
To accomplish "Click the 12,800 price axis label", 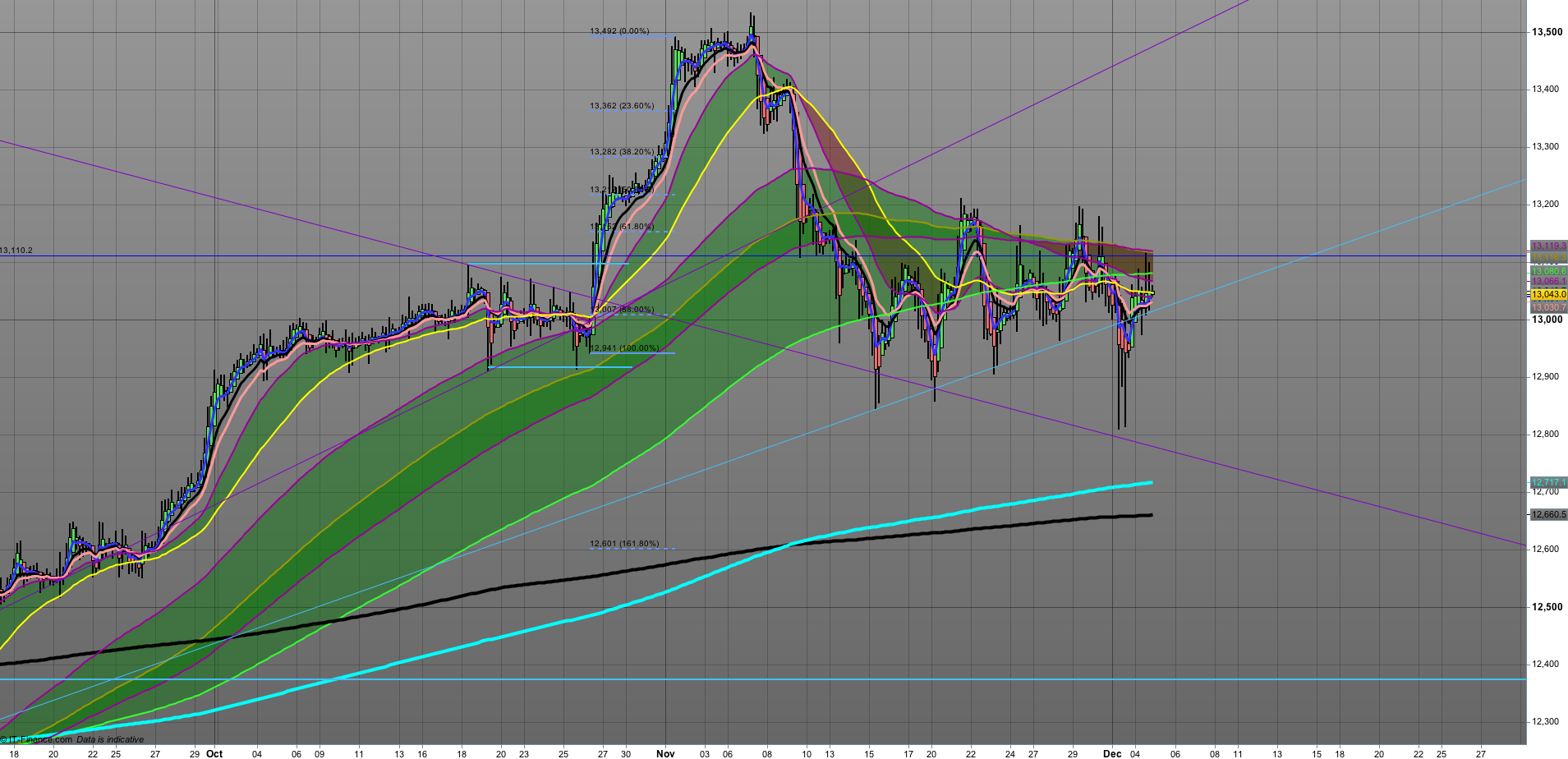I will click(x=1546, y=435).
